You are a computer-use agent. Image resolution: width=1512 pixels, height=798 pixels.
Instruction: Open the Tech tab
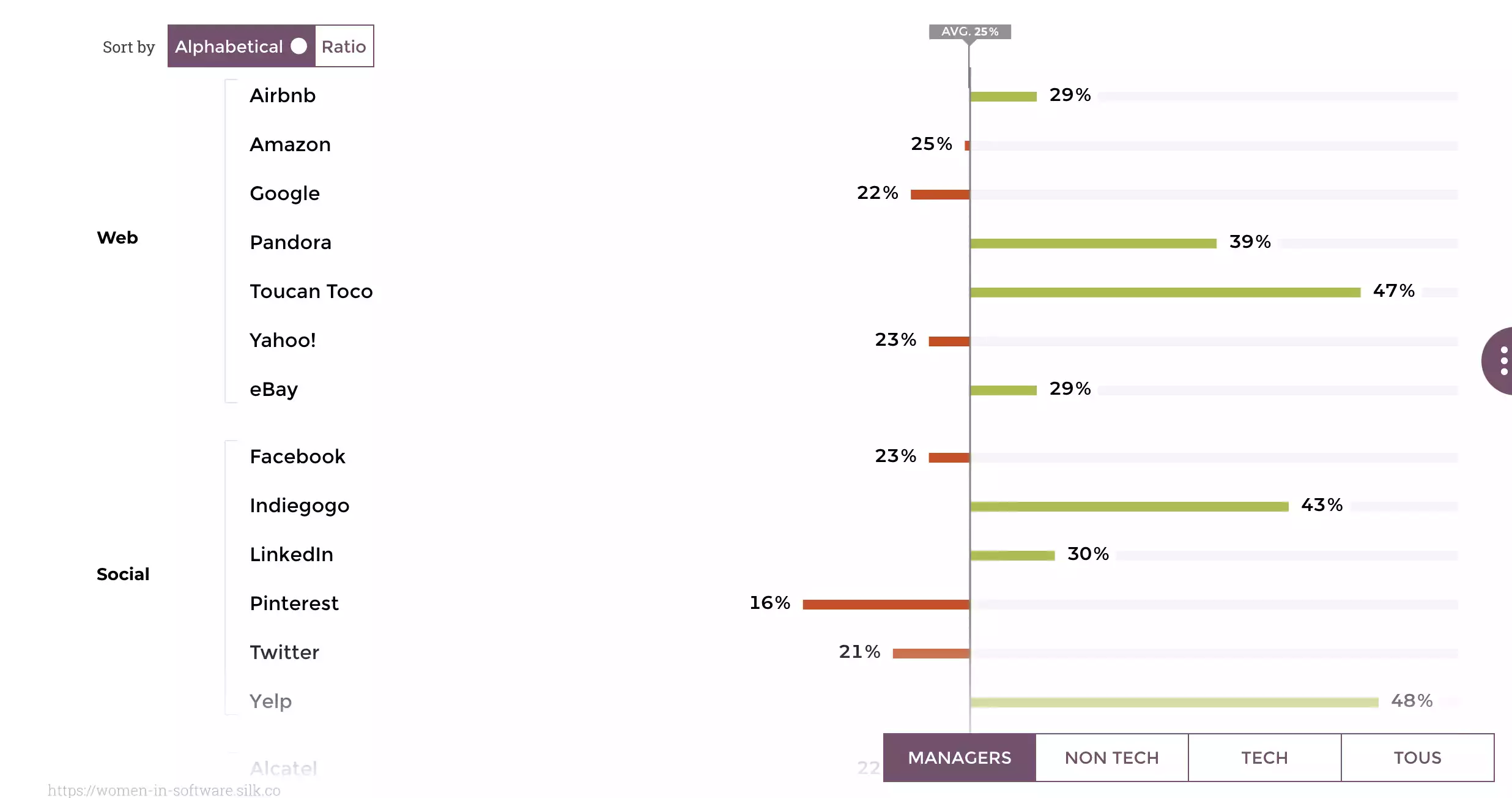(1264, 758)
